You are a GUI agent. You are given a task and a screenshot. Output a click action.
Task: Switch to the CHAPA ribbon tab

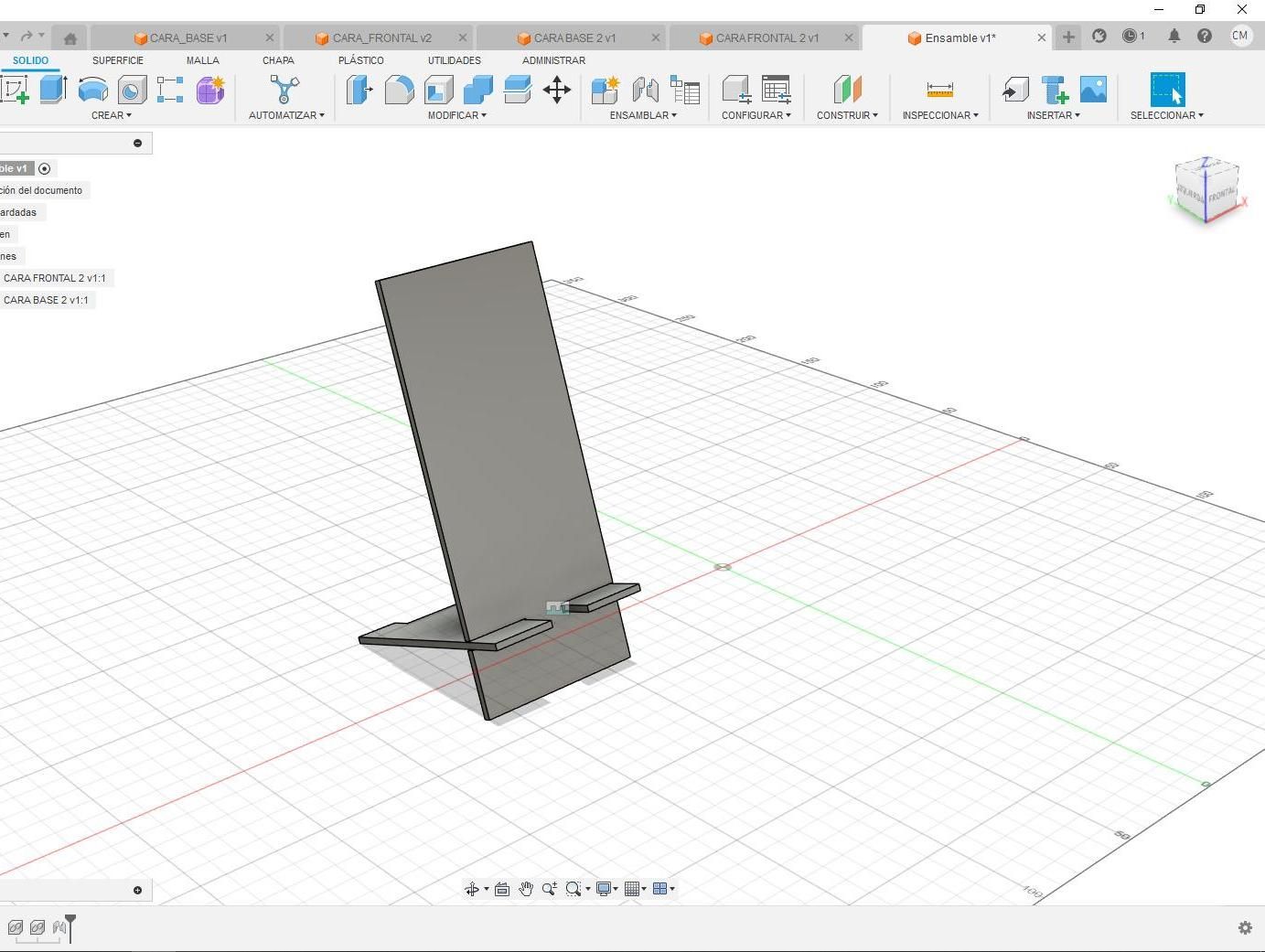(278, 60)
